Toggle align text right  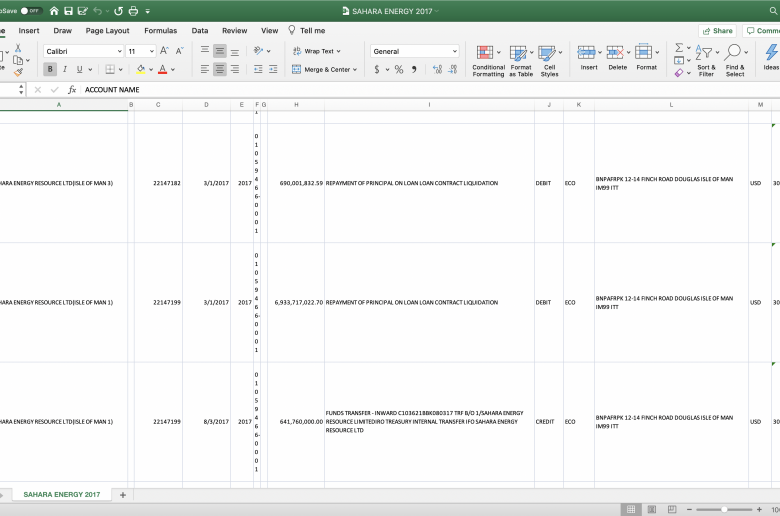click(x=235, y=69)
